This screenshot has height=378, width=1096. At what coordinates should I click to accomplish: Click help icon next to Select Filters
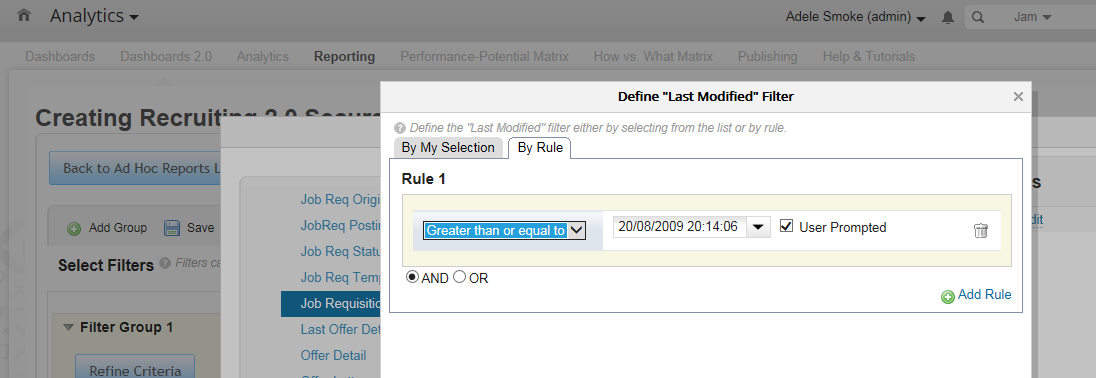[165, 263]
